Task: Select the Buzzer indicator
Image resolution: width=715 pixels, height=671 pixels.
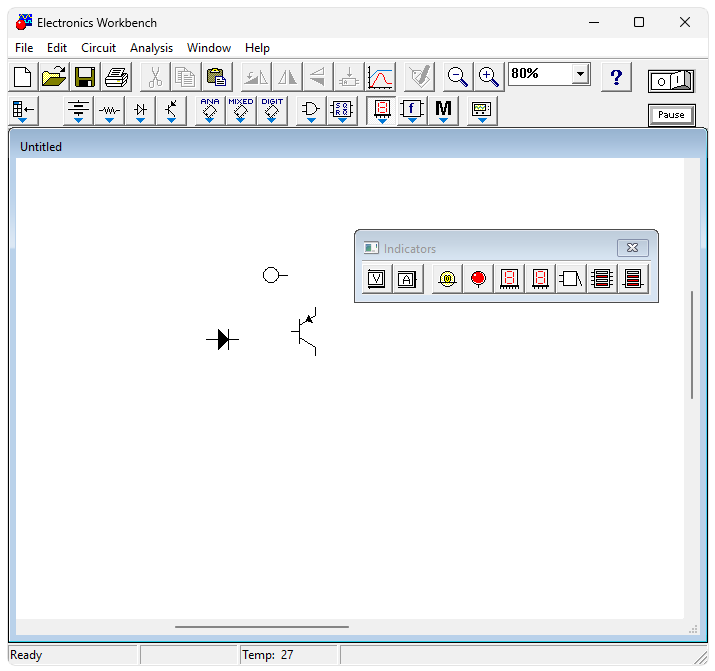Action: click(571, 279)
